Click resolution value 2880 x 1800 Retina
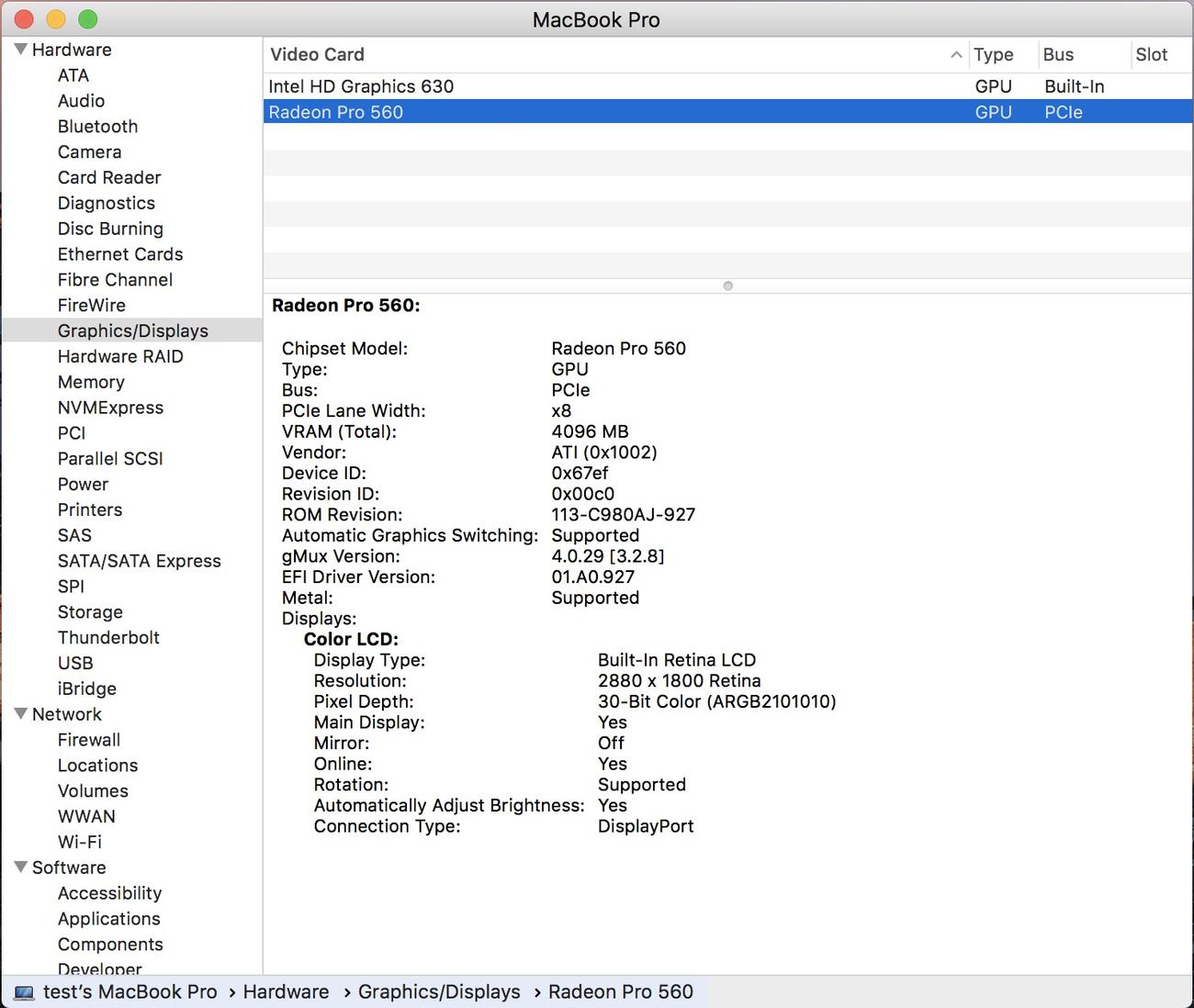Viewport: 1194px width, 1008px height. click(x=680, y=681)
